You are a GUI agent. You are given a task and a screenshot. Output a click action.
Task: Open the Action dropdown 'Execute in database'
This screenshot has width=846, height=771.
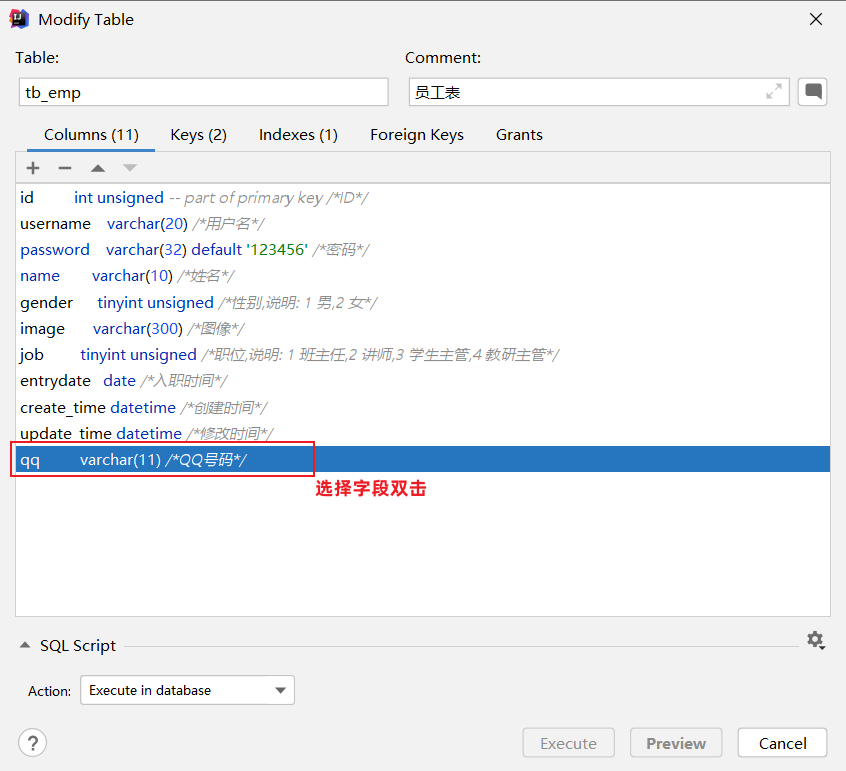point(187,690)
